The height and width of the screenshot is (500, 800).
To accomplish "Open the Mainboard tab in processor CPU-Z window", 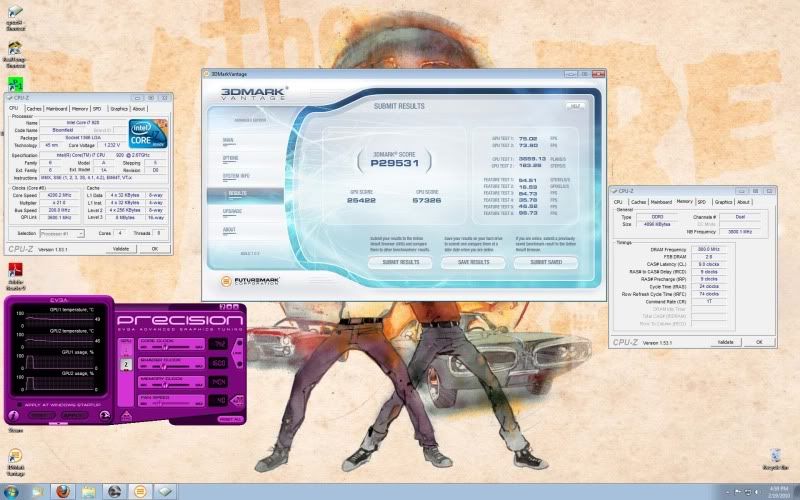I will pos(56,109).
